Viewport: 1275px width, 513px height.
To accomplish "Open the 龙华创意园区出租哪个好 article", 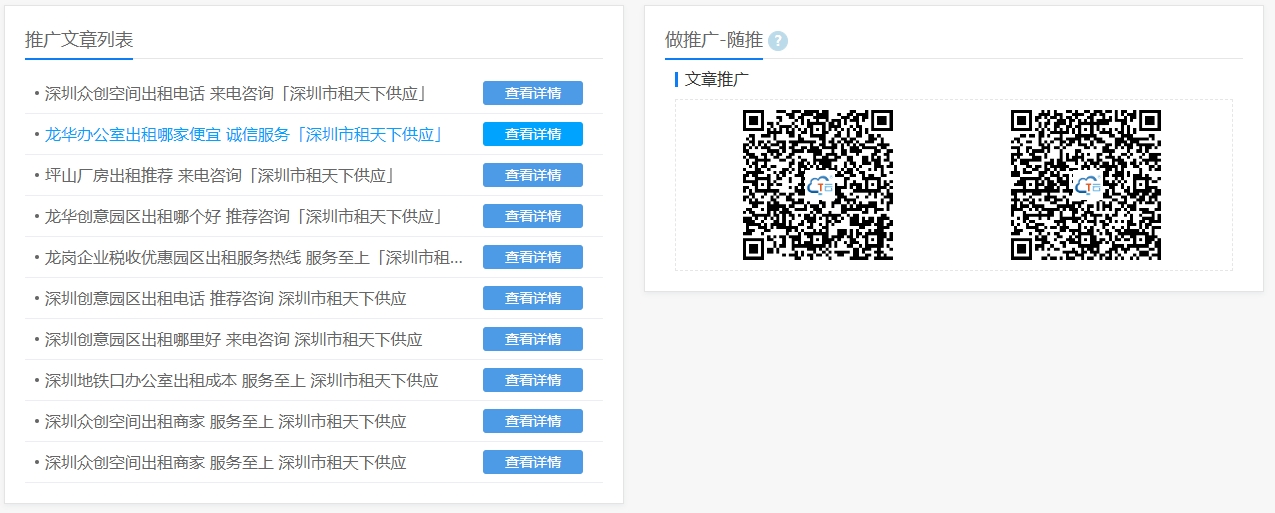I will pyautogui.click(x=243, y=216).
